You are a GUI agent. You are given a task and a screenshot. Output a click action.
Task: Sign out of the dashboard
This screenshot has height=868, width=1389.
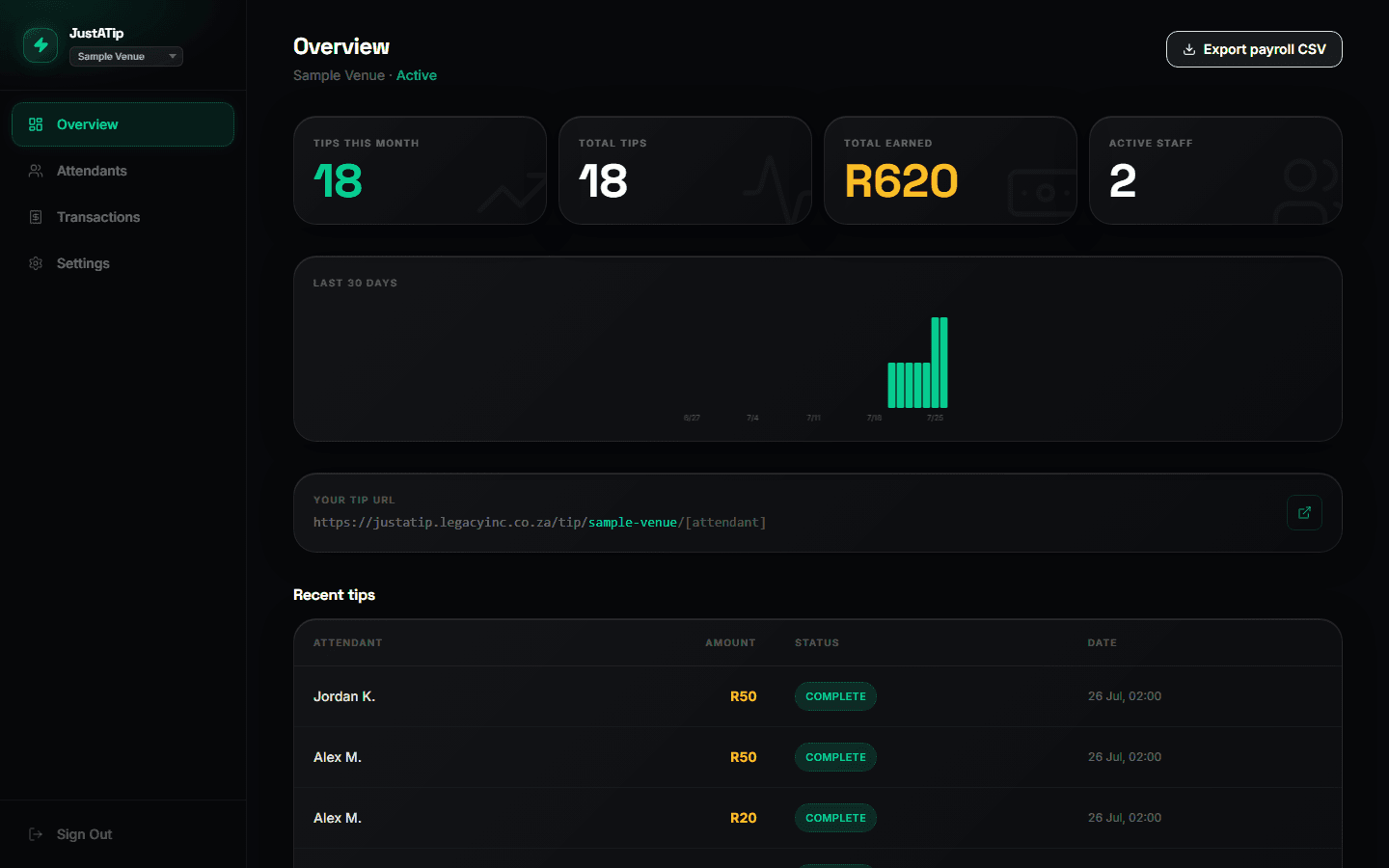(x=123, y=834)
